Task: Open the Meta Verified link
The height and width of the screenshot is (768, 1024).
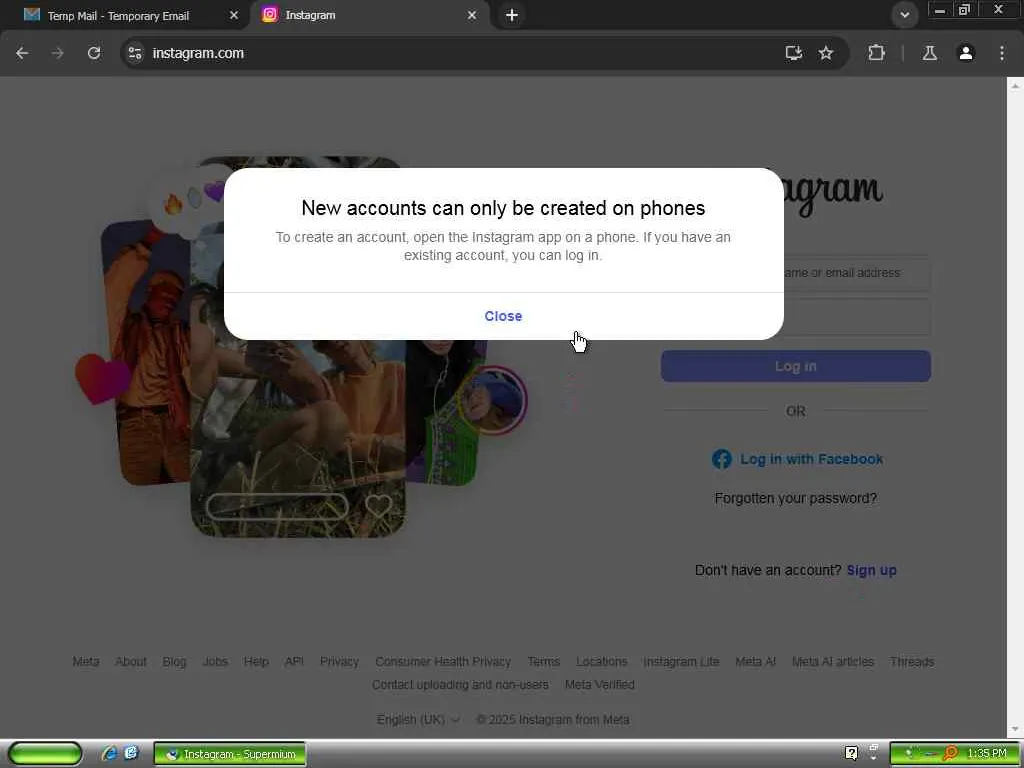Action: pyautogui.click(x=600, y=684)
